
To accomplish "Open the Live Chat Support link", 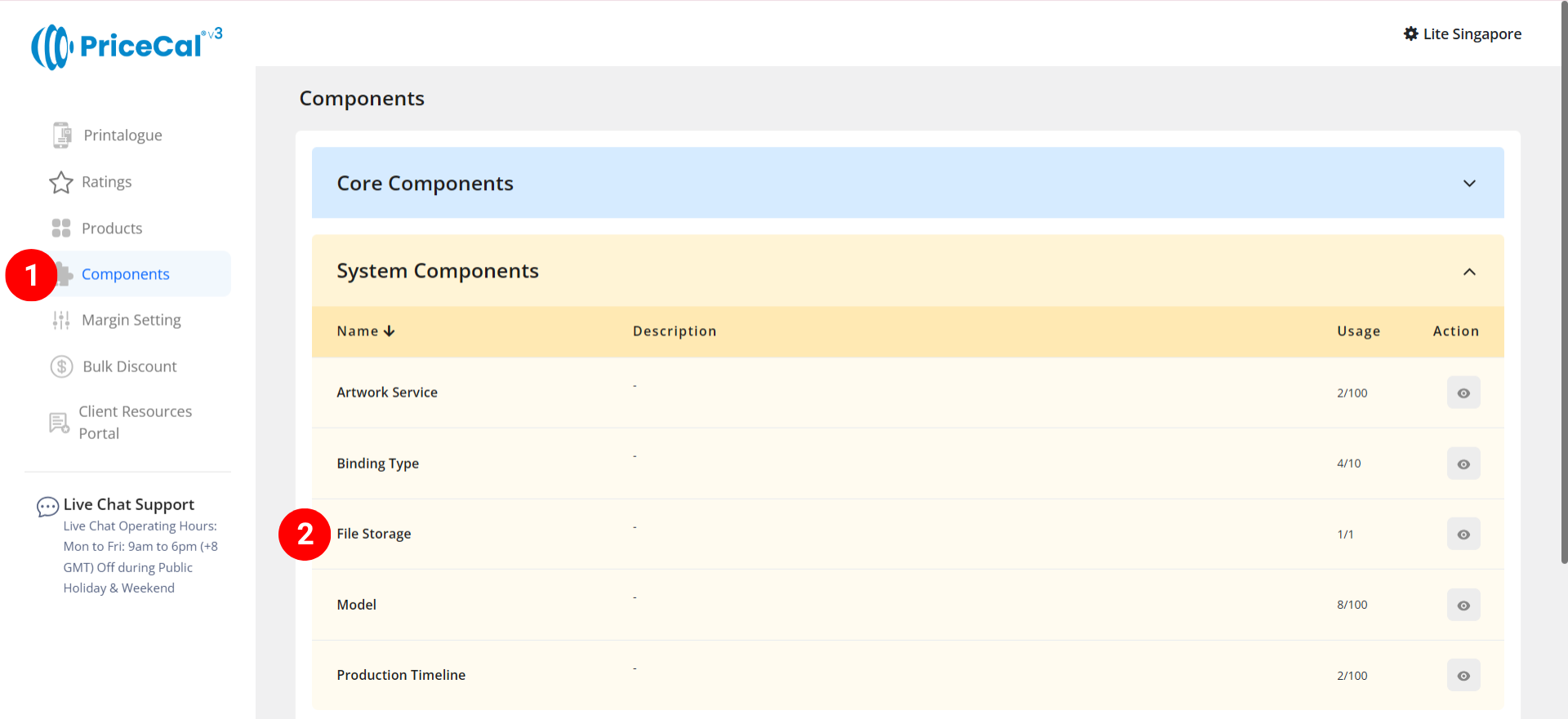I will click(129, 504).
